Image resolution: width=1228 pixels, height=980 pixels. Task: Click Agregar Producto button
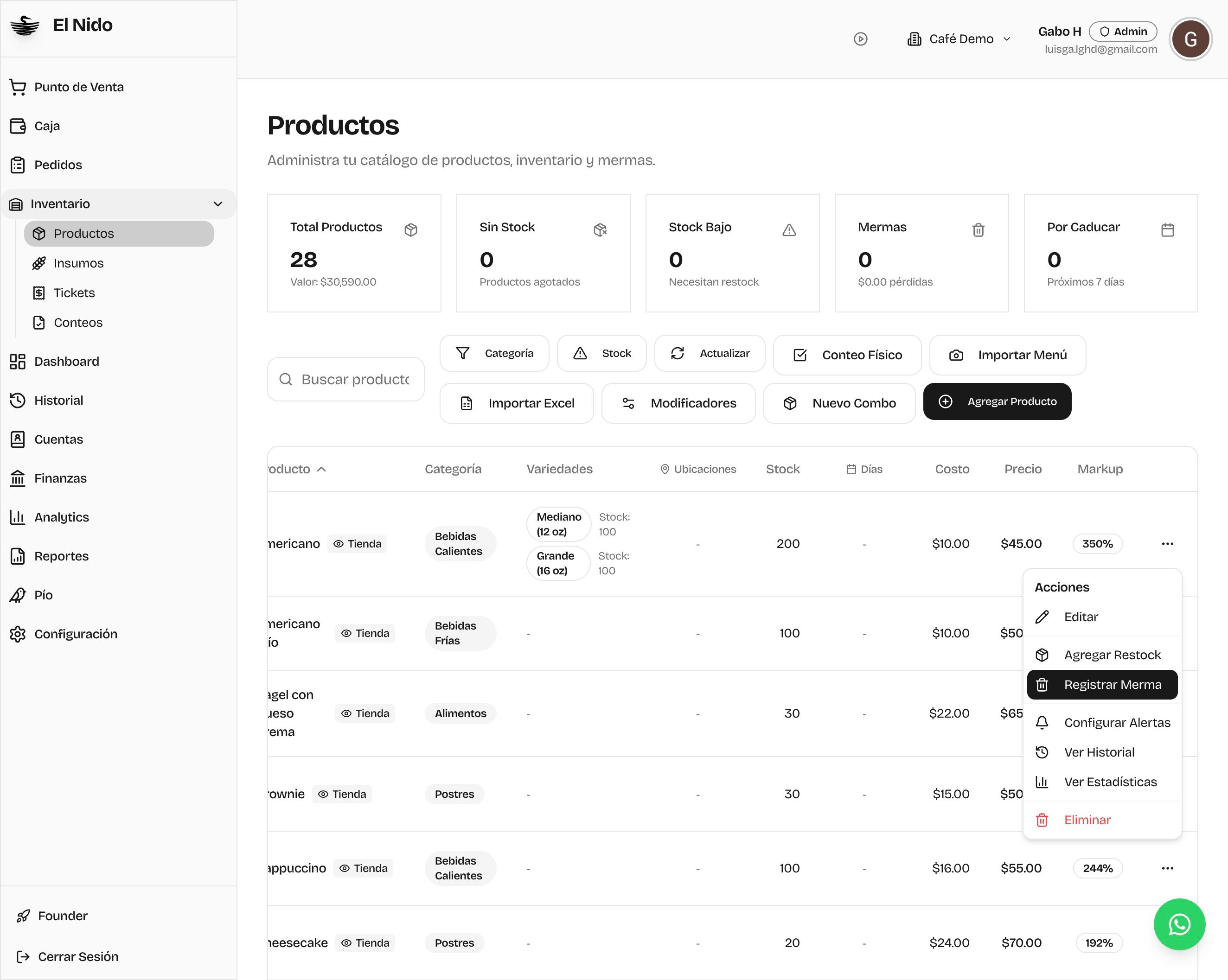(997, 401)
